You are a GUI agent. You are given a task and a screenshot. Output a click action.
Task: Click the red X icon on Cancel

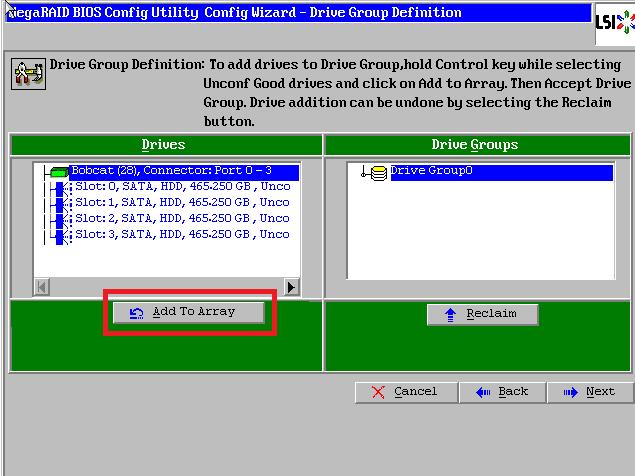pos(378,392)
